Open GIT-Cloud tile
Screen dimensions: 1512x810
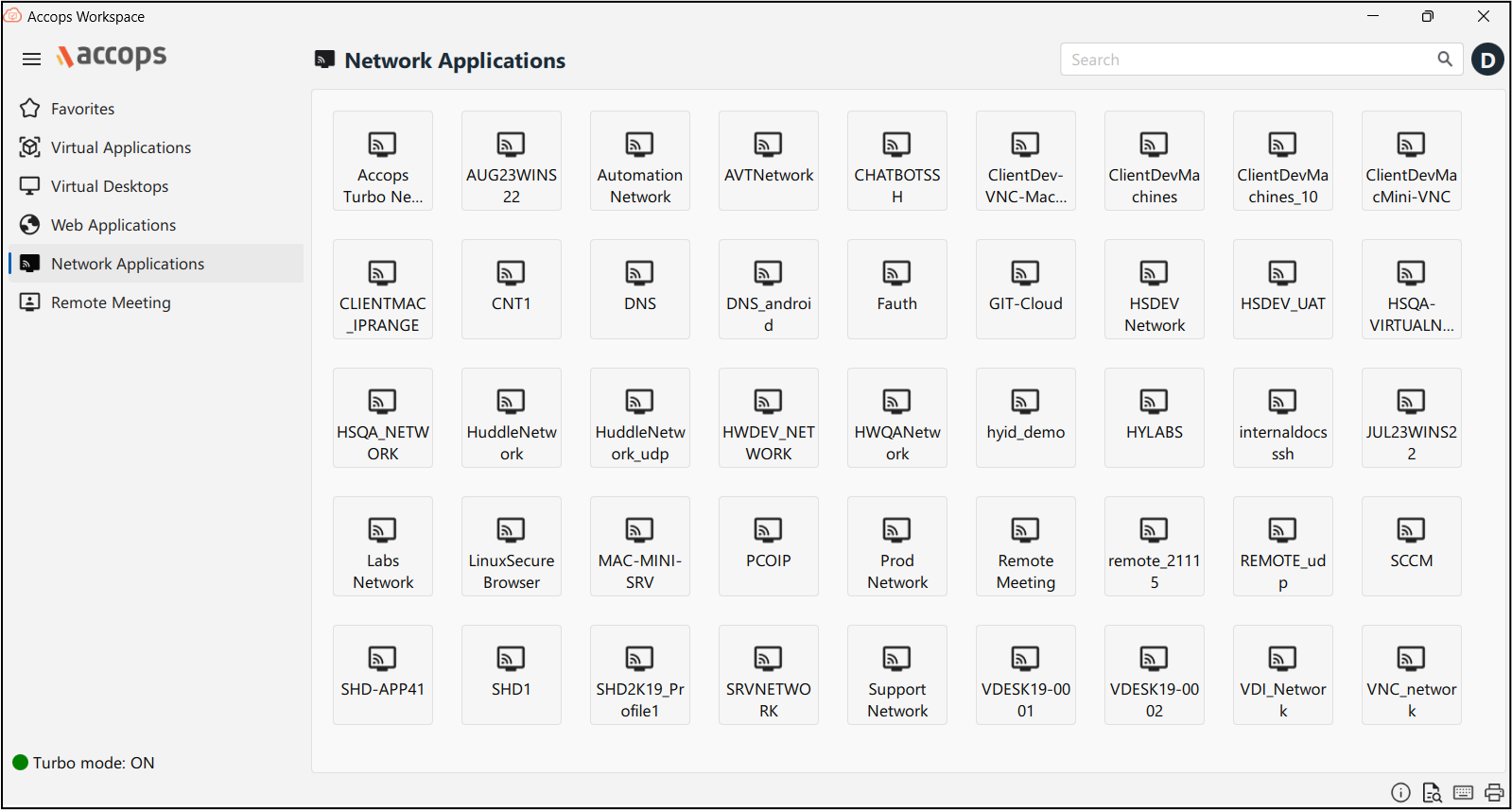(1026, 289)
